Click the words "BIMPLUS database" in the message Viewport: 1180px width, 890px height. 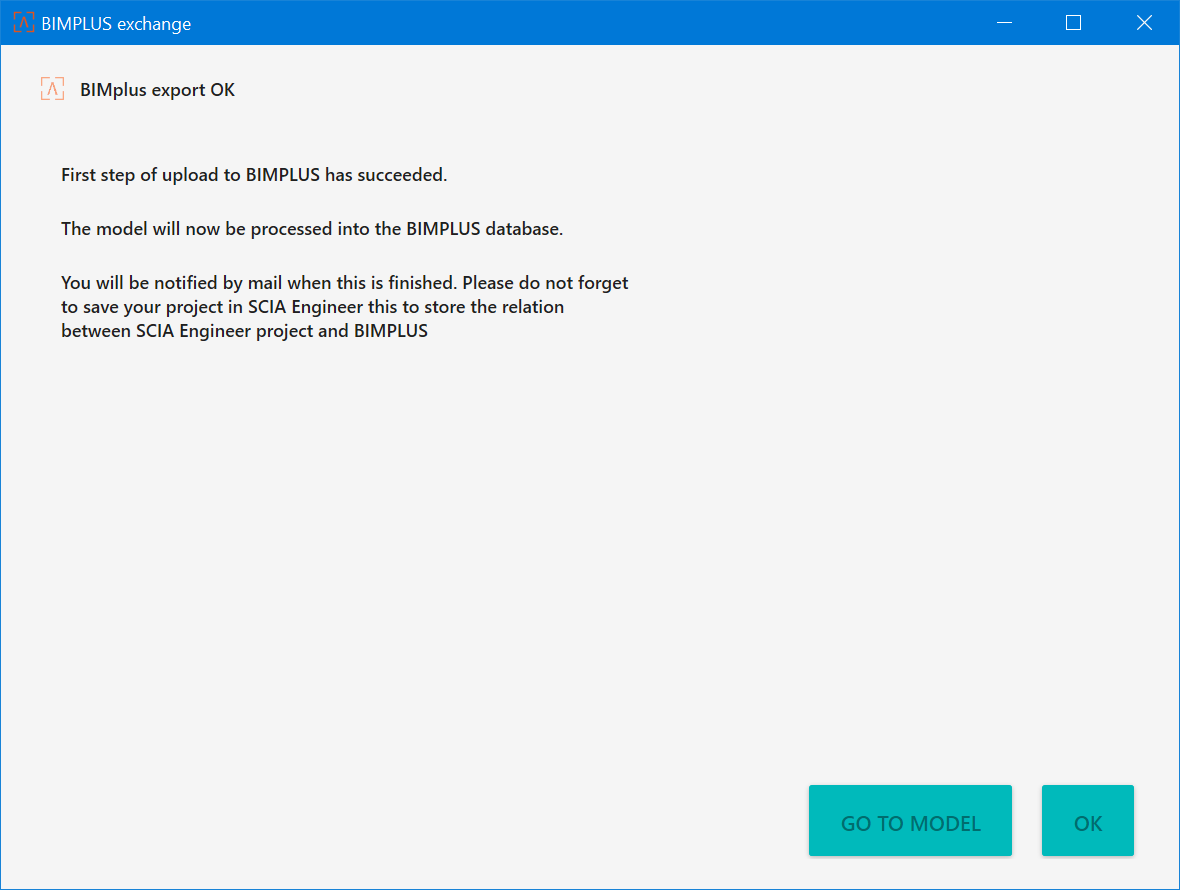[484, 229]
